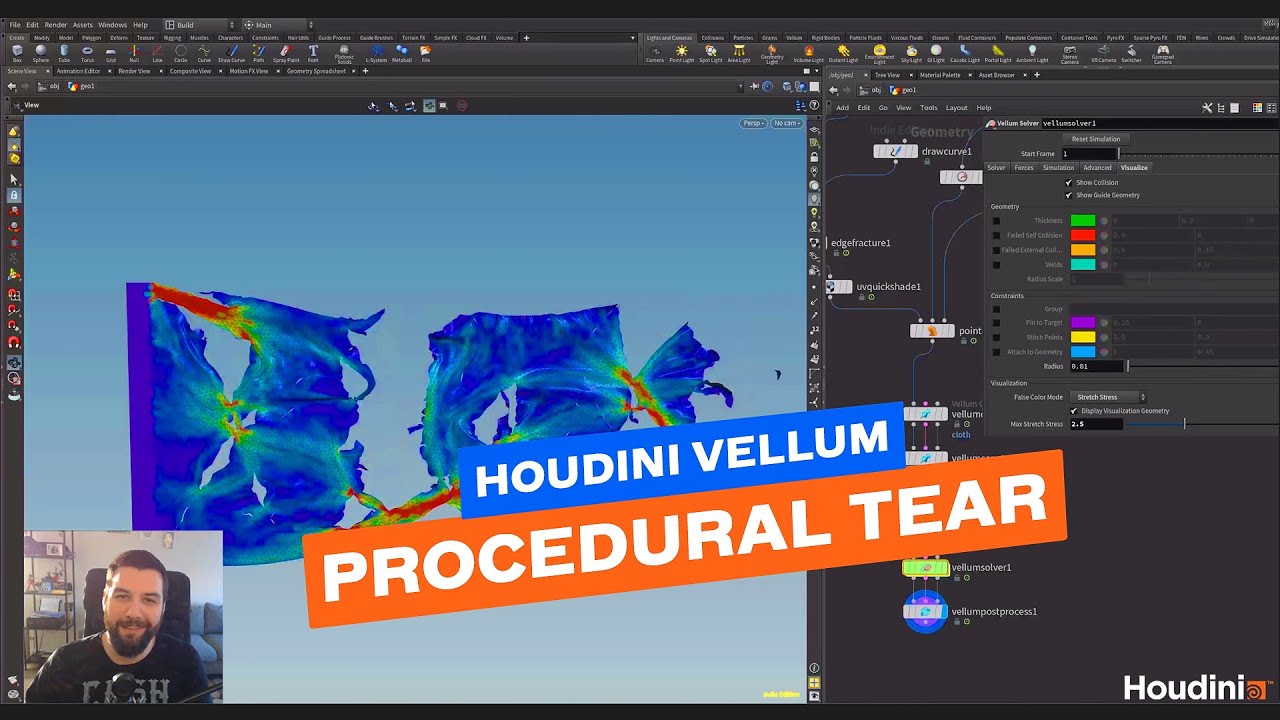The height and width of the screenshot is (720, 1280).
Task: Enable the Attach to Geometry checkbox
Action: (x=996, y=352)
